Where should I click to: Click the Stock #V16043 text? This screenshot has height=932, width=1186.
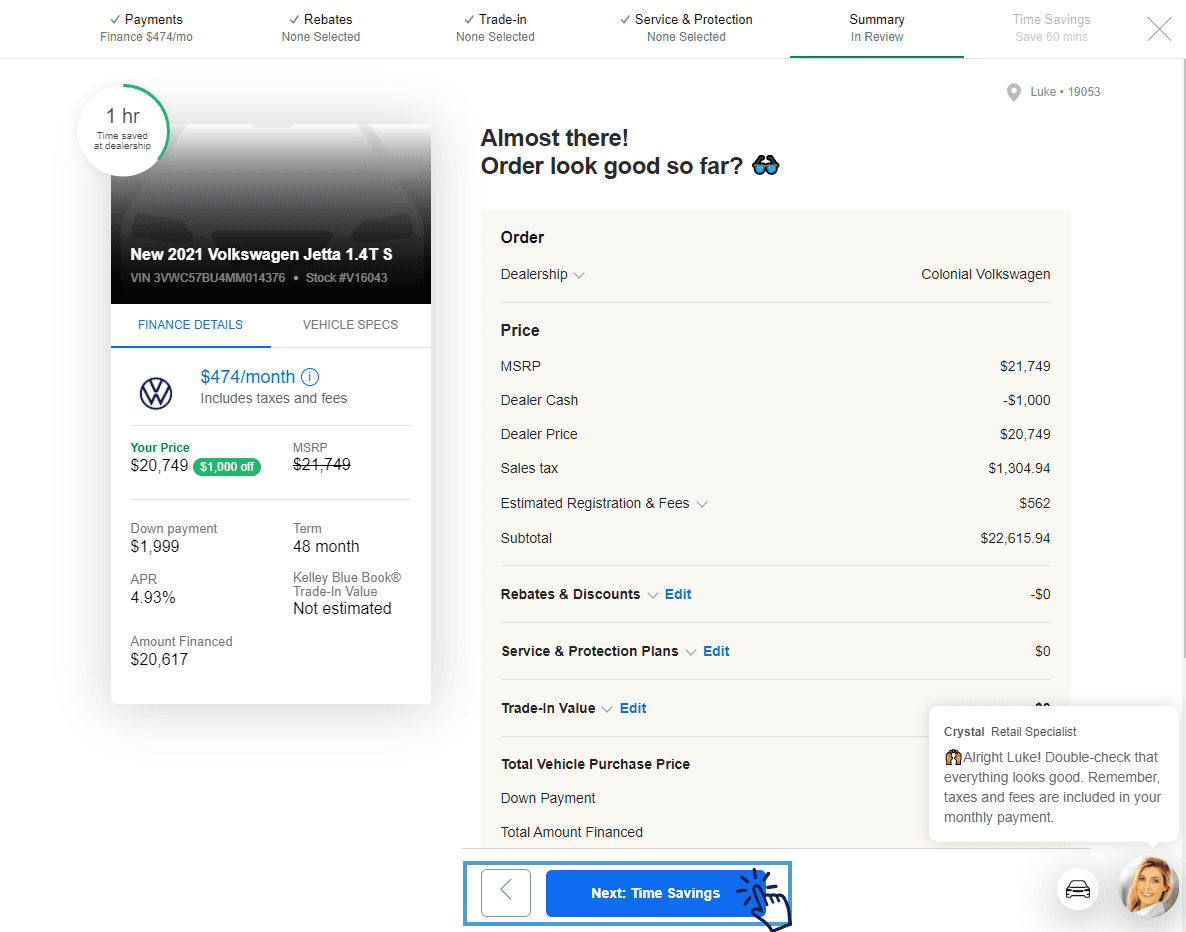click(x=346, y=278)
